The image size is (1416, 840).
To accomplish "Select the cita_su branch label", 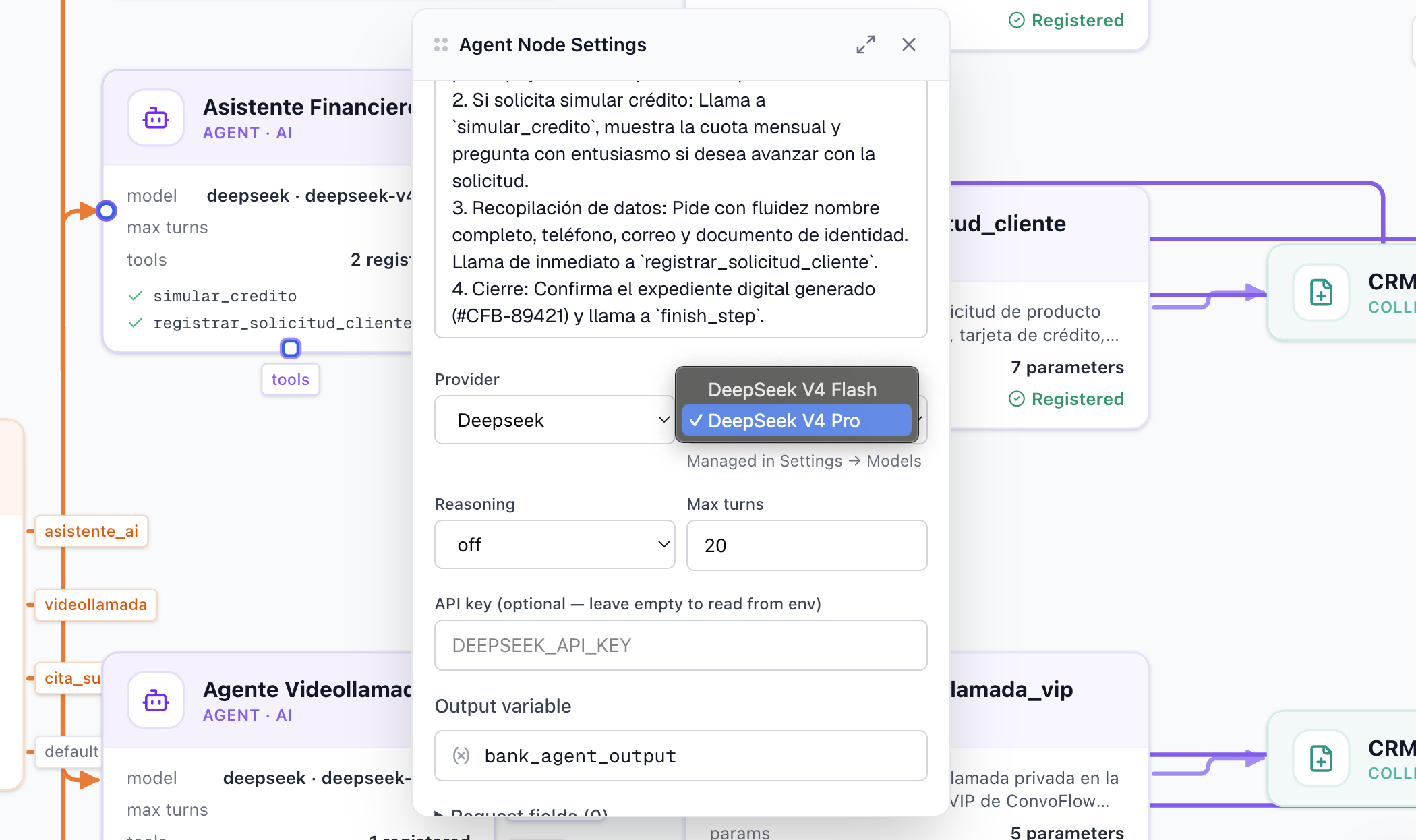I will [x=70, y=678].
